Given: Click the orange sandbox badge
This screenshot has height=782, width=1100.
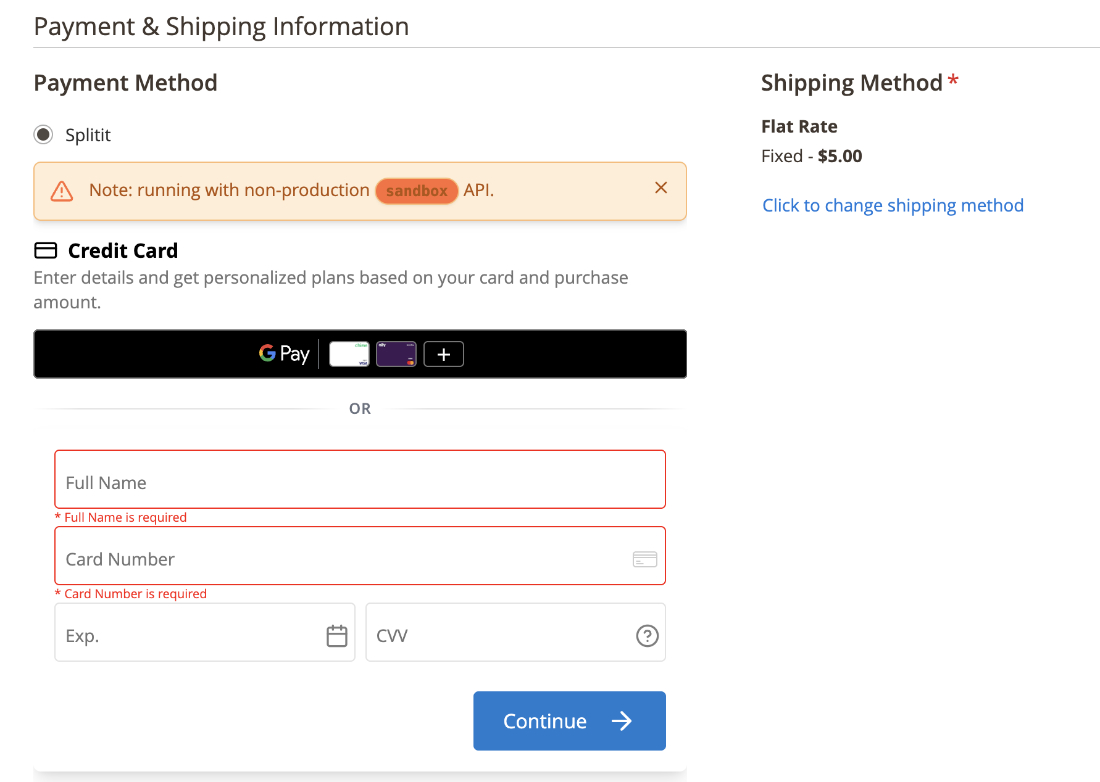Looking at the screenshot, I should click(417, 191).
